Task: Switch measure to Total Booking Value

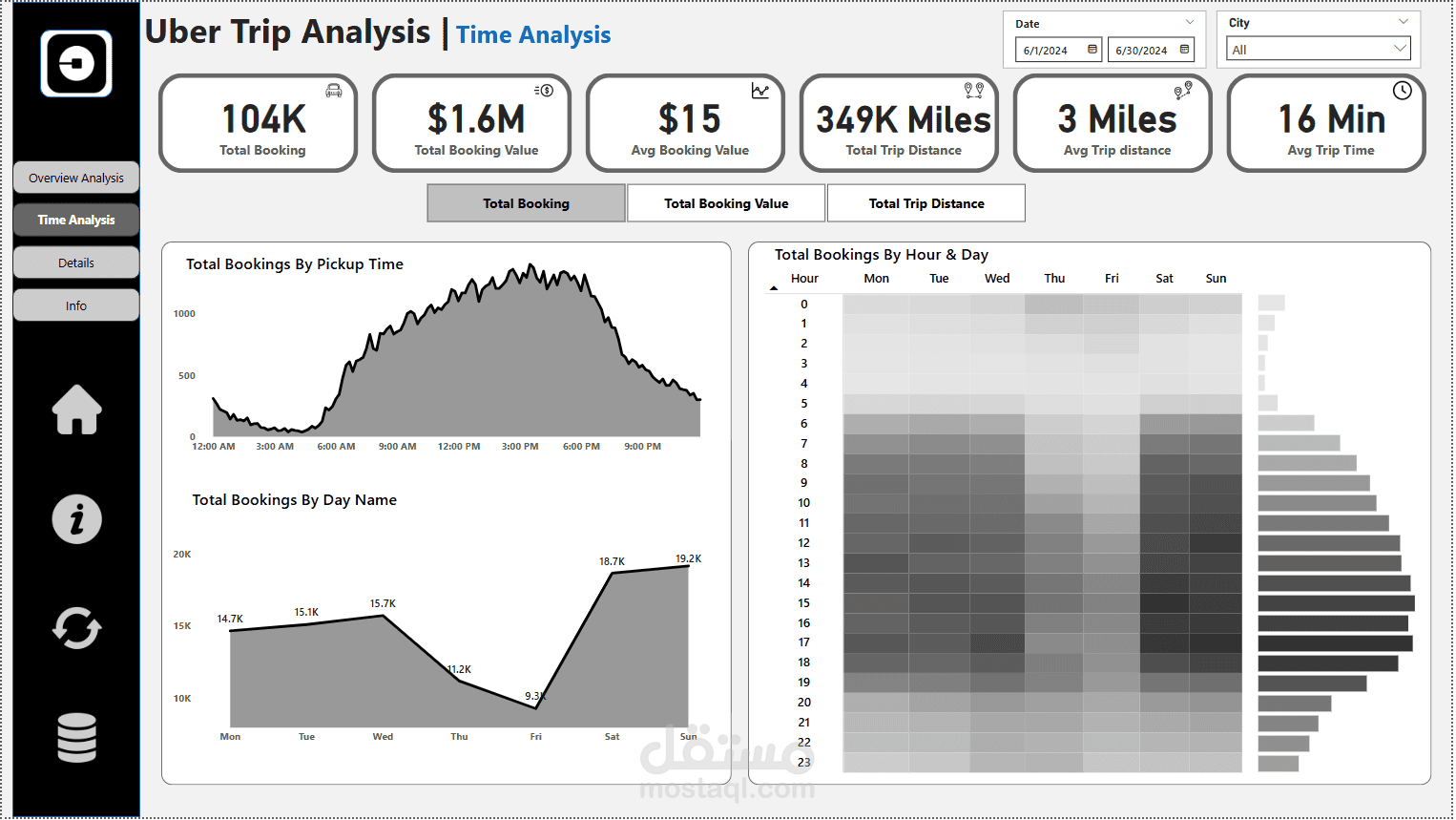Action: pyautogui.click(x=726, y=203)
